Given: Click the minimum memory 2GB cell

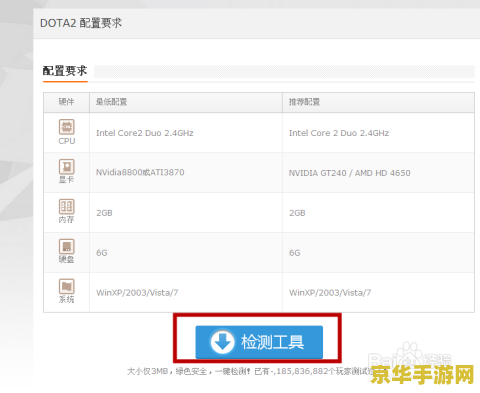Looking at the screenshot, I should [186, 213].
